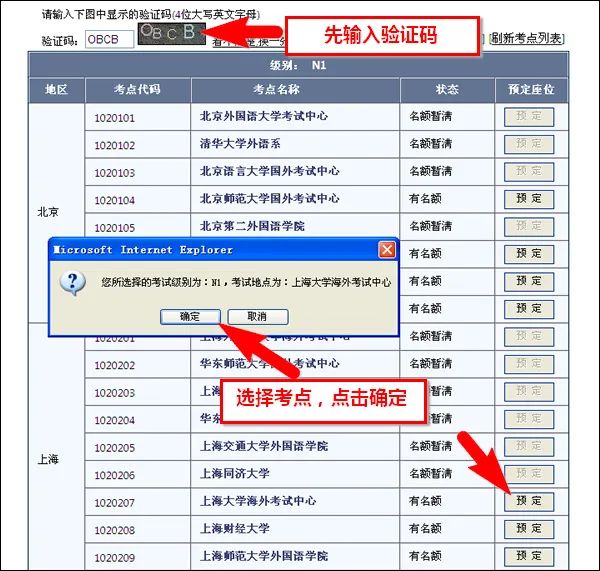Click disabled 预定 for 清华大学外语系
Image resolution: width=600 pixels, height=571 pixels.
click(x=529, y=144)
